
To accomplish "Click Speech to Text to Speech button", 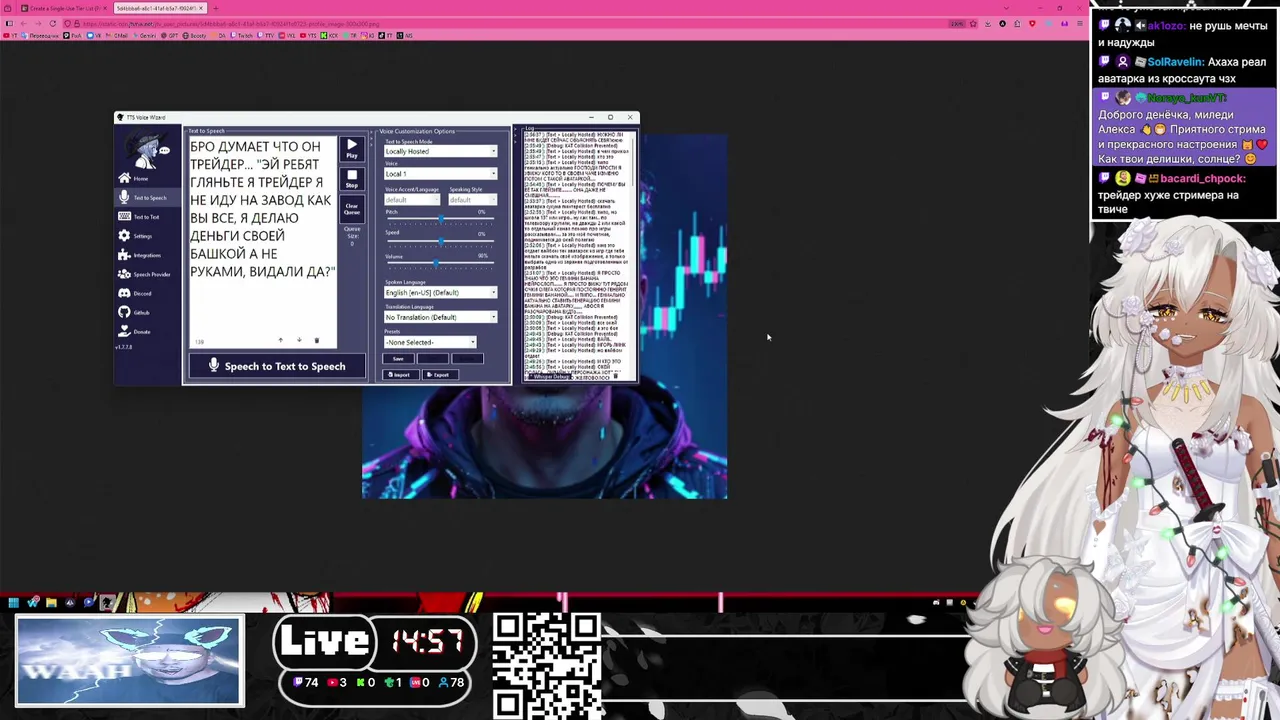I will [277, 366].
